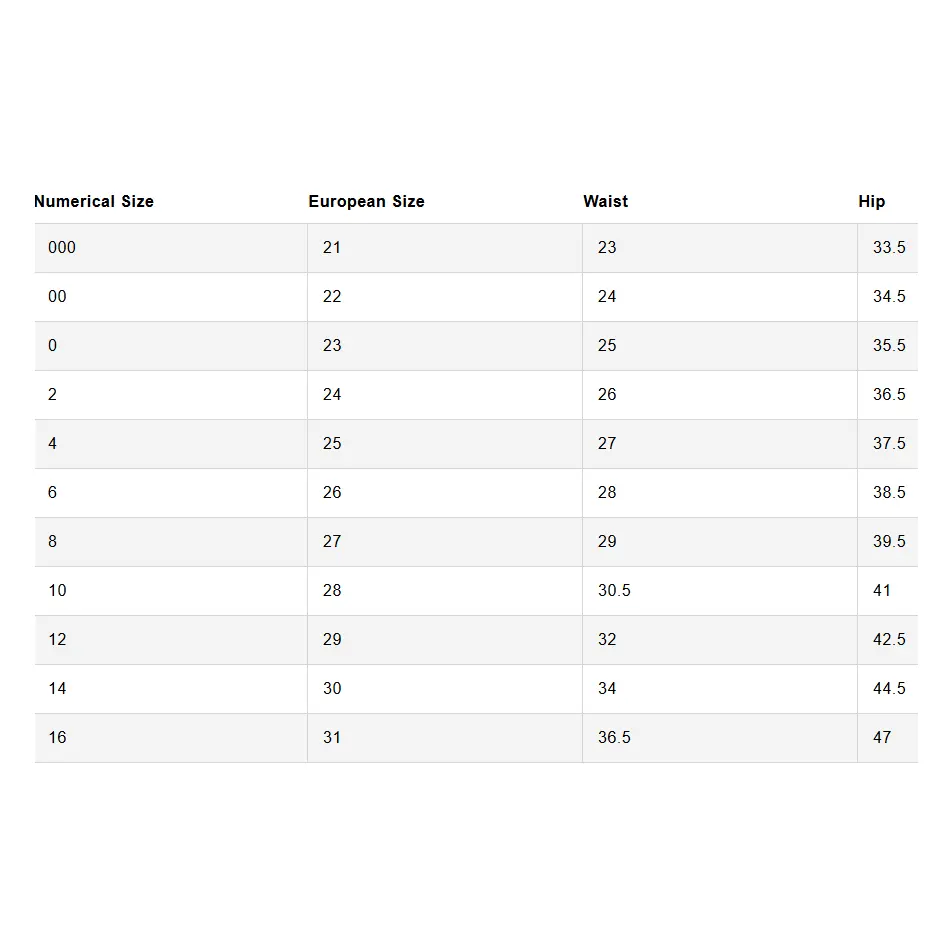Select the hip 33.5 cell
This screenshot has width=941, height=941.
[888, 247]
